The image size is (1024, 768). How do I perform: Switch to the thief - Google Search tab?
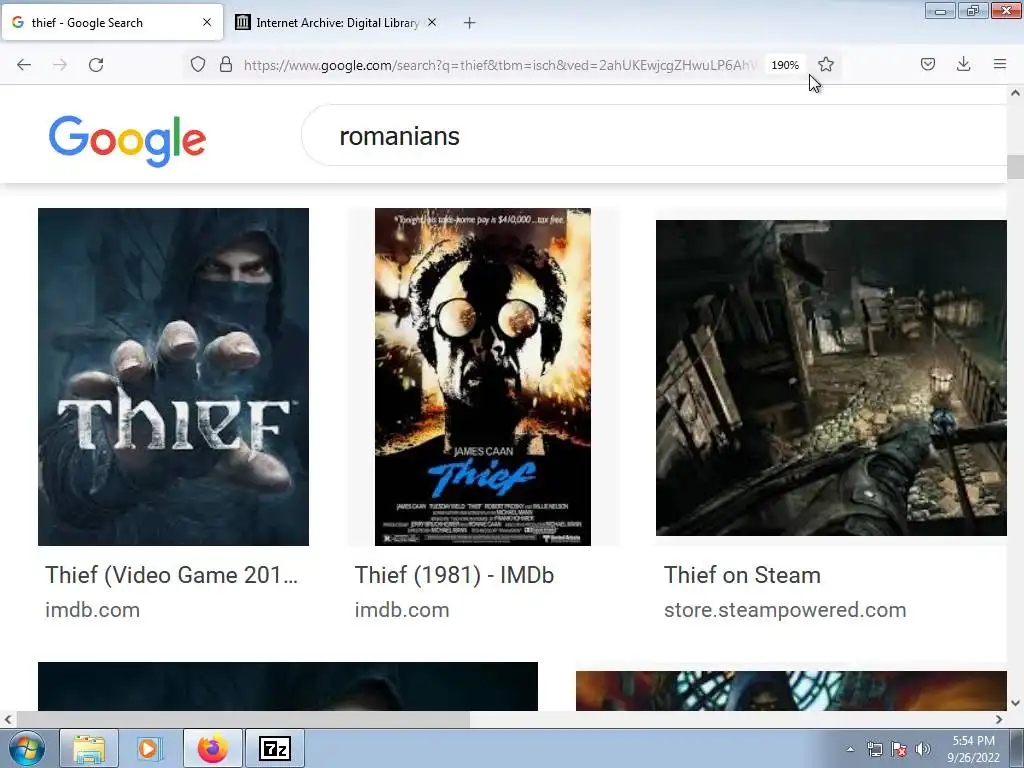[112, 22]
